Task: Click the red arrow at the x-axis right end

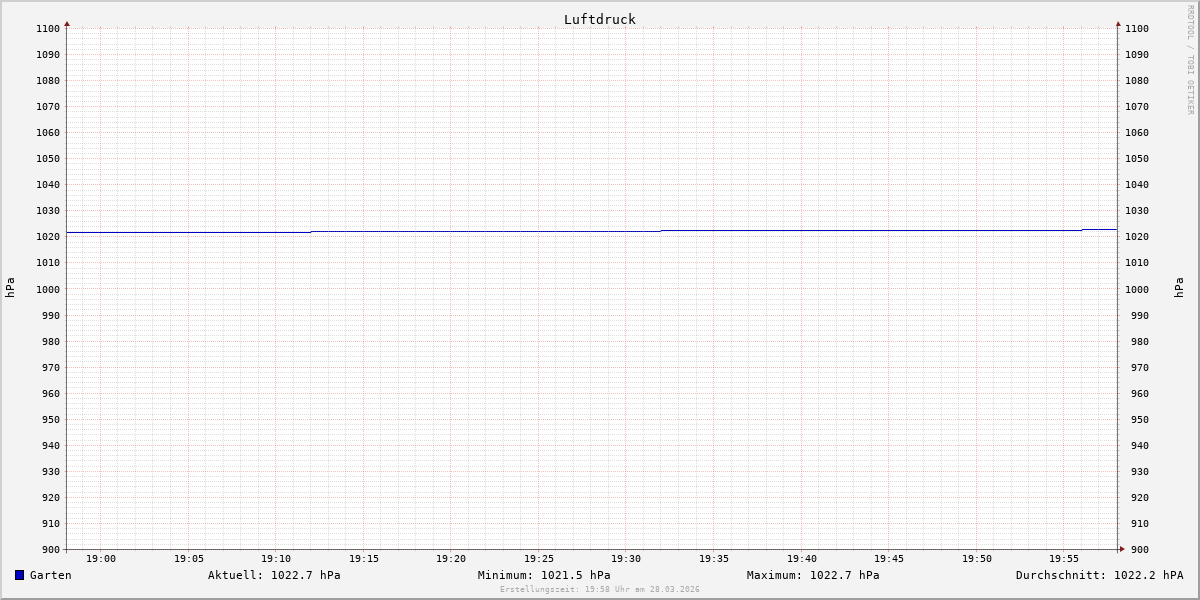Action: [1122, 548]
